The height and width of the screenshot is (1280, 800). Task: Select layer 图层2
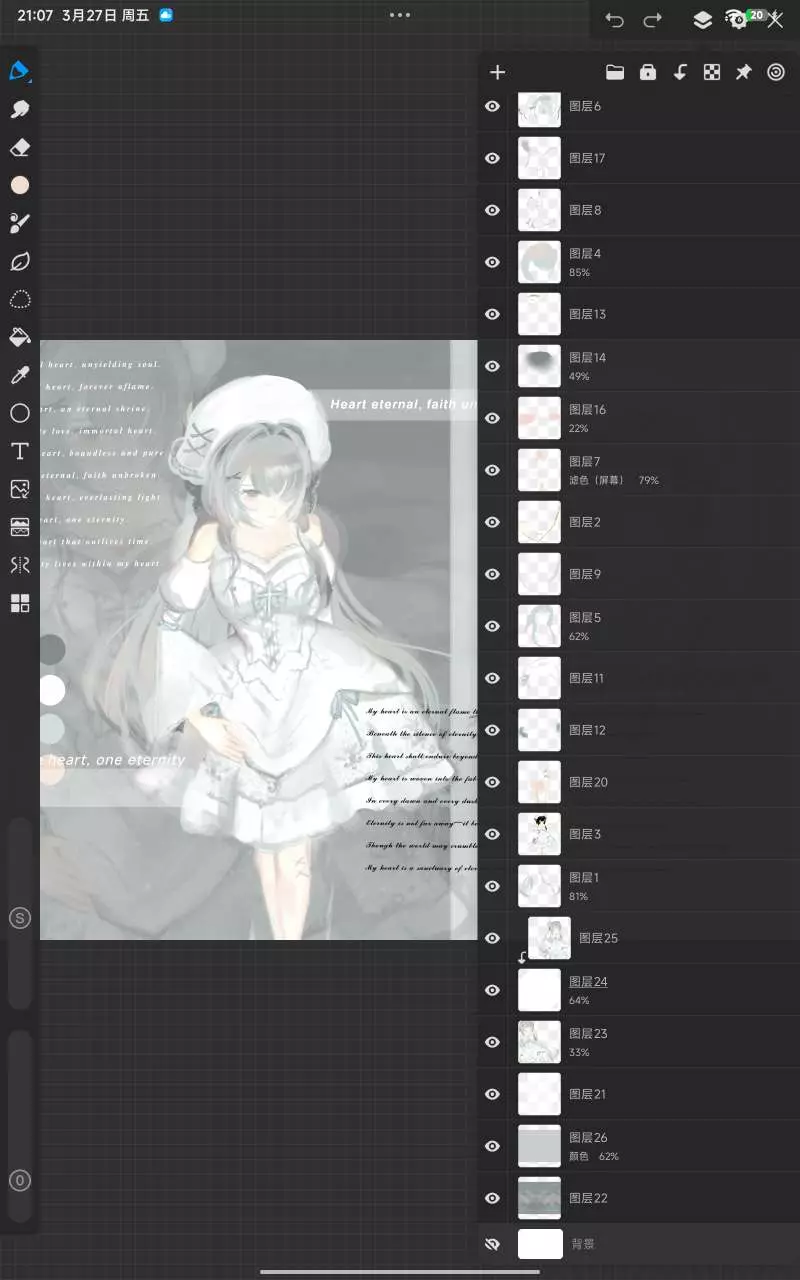(639, 522)
